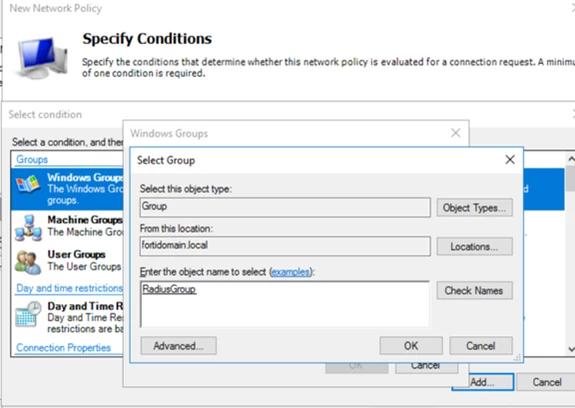575x408 pixels.
Task: Click the Machine Groups network icon
Action: pos(28,228)
